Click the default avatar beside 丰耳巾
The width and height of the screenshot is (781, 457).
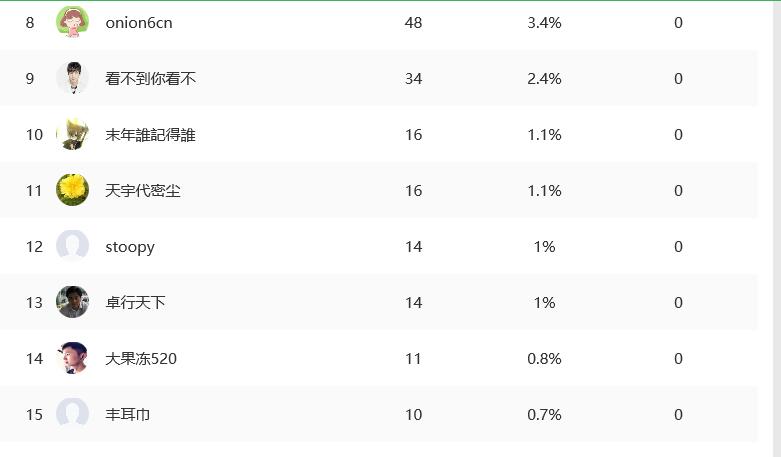click(72, 414)
